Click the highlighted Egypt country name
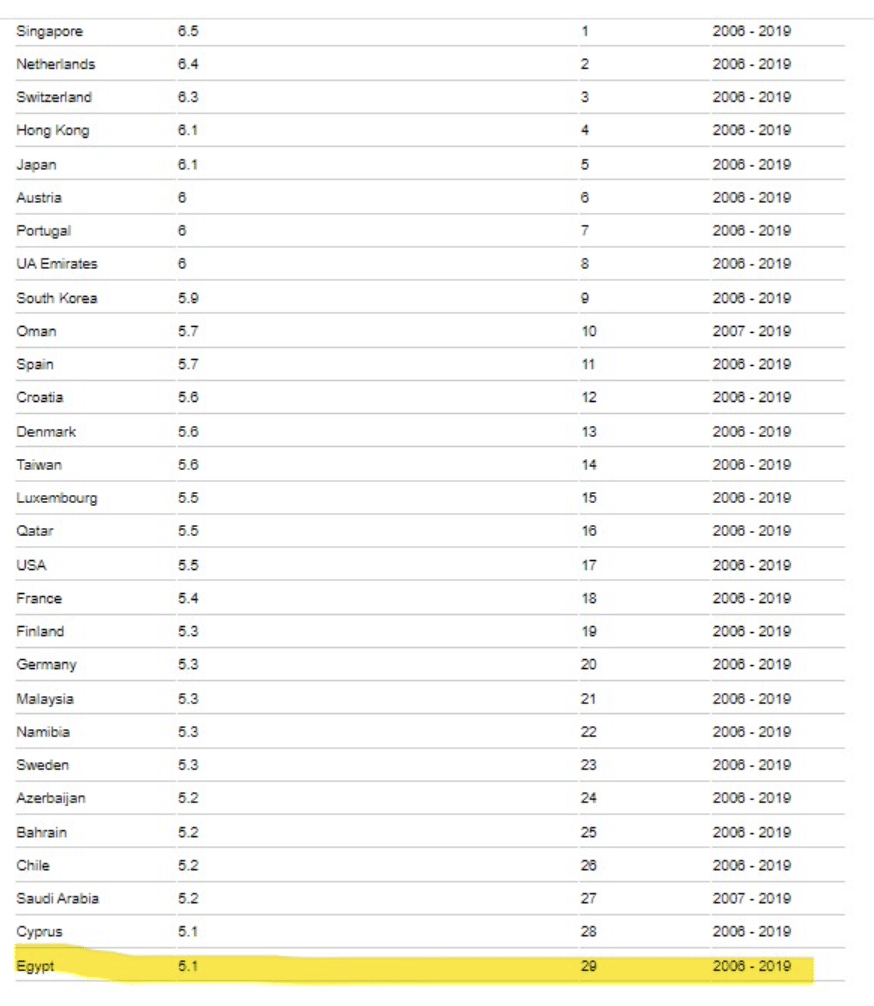The width and height of the screenshot is (874, 1006). pos(35,966)
